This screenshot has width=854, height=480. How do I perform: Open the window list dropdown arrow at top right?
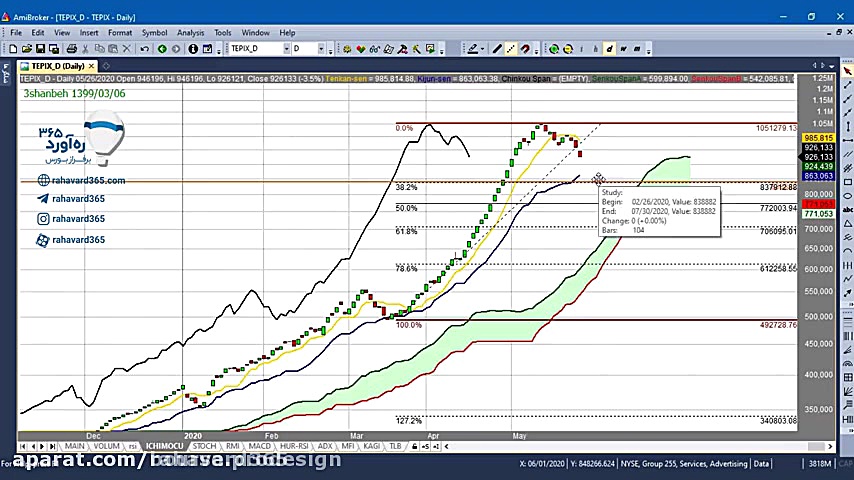click(832, 66)
